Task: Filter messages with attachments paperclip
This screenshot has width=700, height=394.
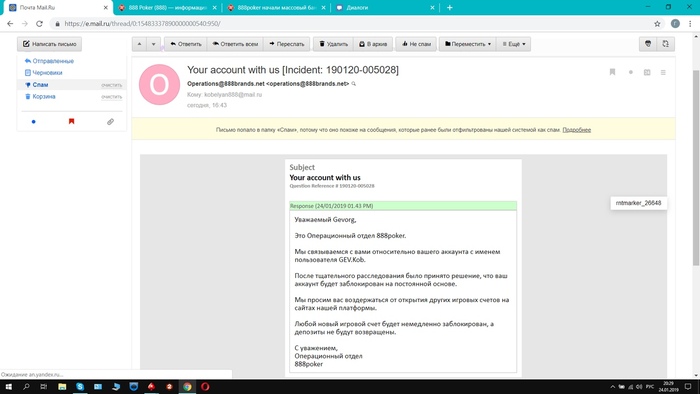Action: [110, 121]
